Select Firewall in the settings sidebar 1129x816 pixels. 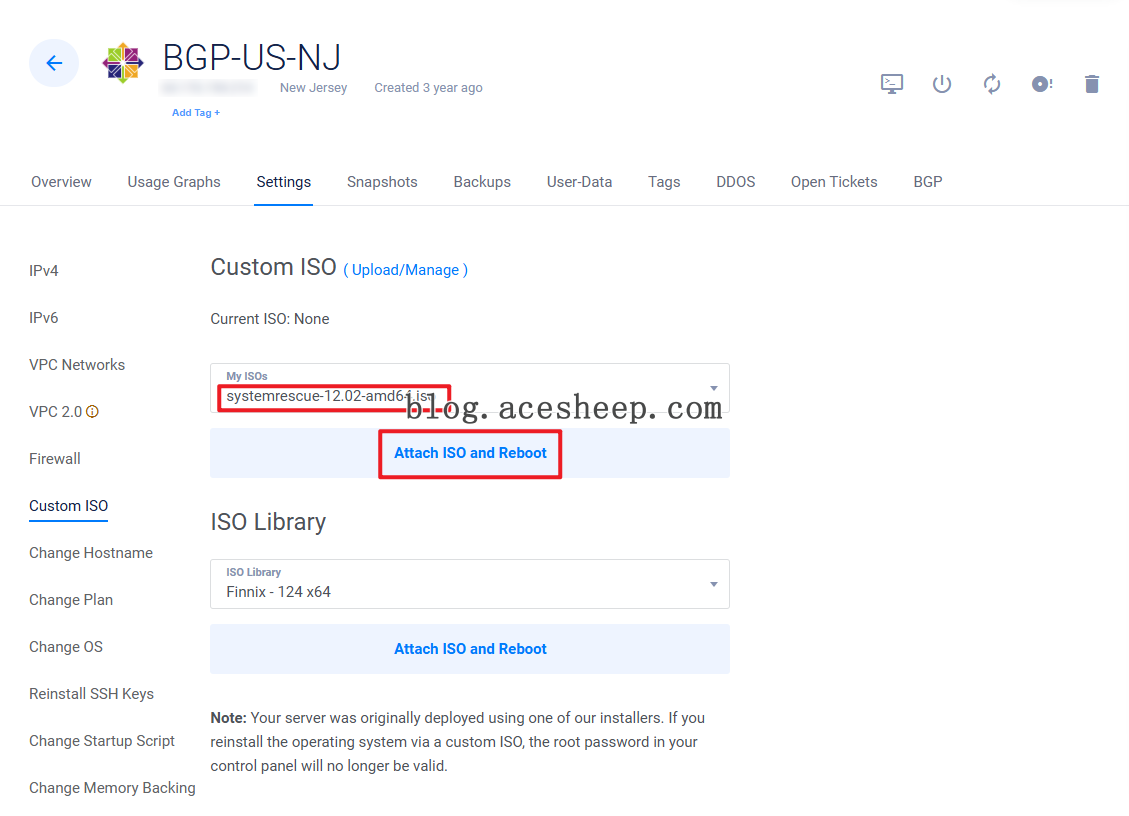click(55, 459)
